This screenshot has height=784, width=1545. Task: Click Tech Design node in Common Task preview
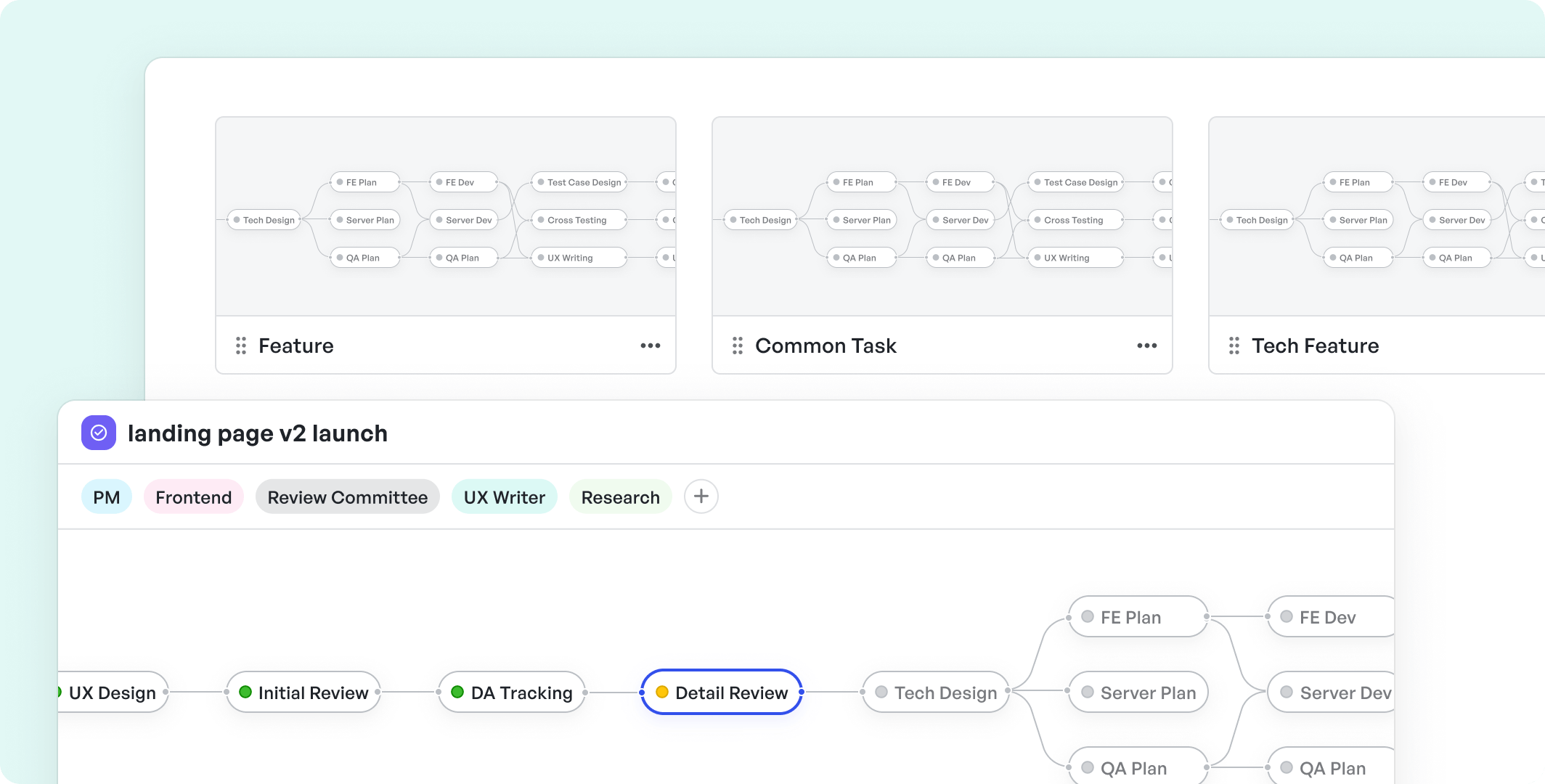coord(761,220)
